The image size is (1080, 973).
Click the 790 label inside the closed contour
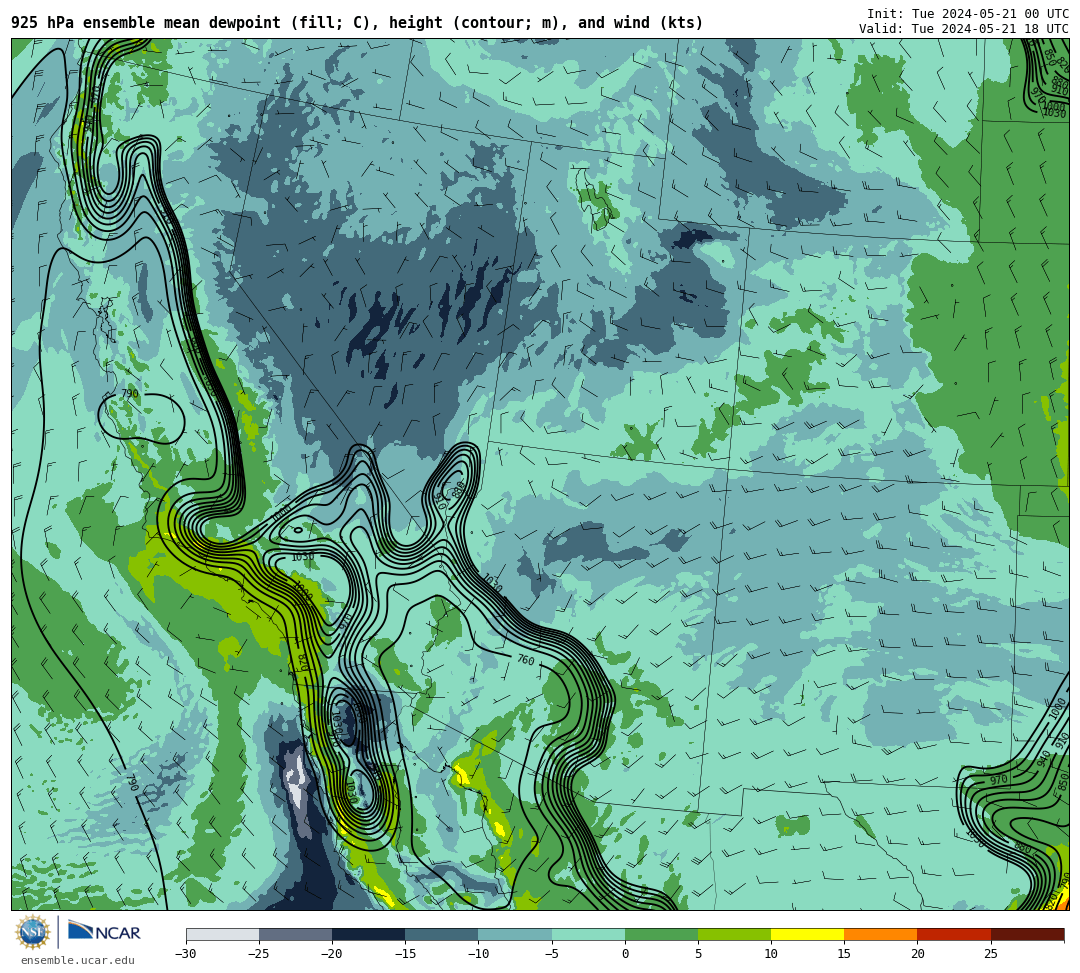coord(129,393)
